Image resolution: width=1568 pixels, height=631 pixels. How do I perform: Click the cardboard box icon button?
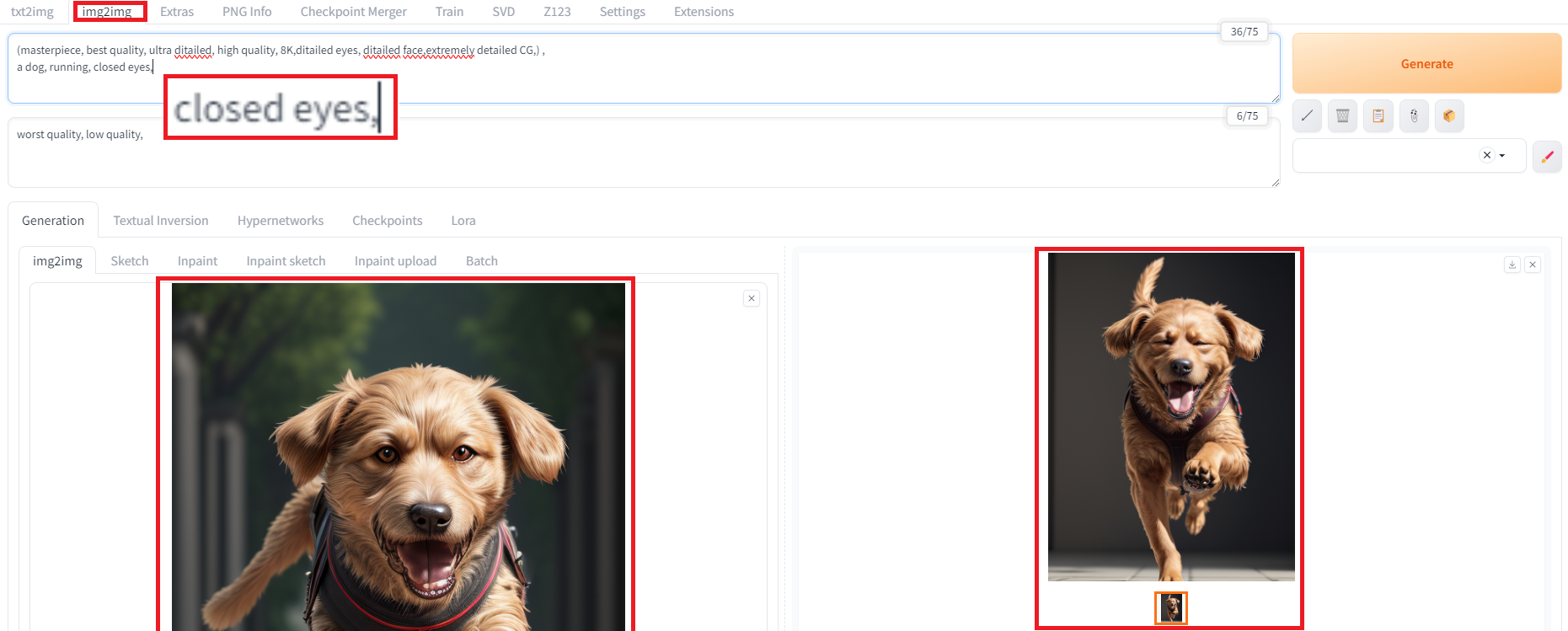pos(1449,115)
